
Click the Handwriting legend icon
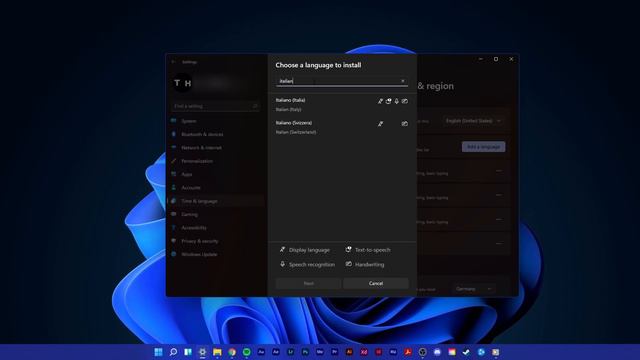pos(349,264)
